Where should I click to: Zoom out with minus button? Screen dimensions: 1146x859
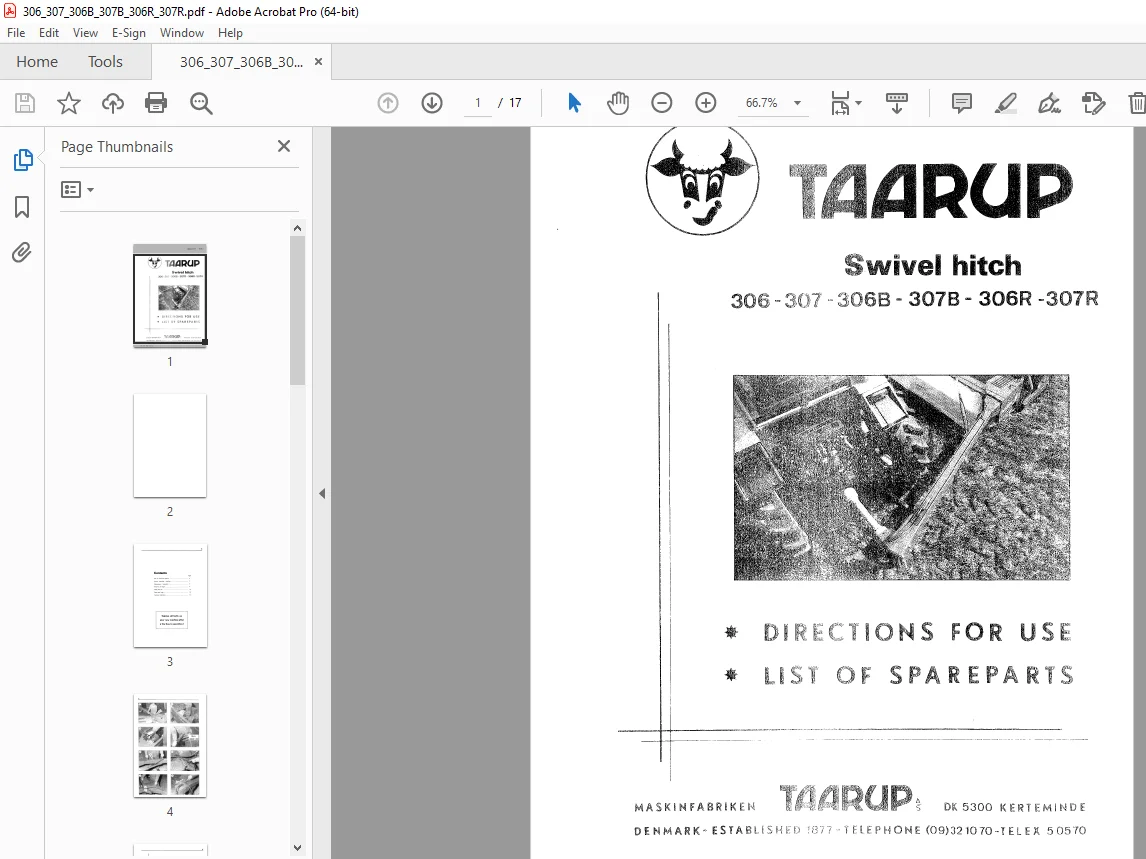pyautogui.click(x=661, y=103)
